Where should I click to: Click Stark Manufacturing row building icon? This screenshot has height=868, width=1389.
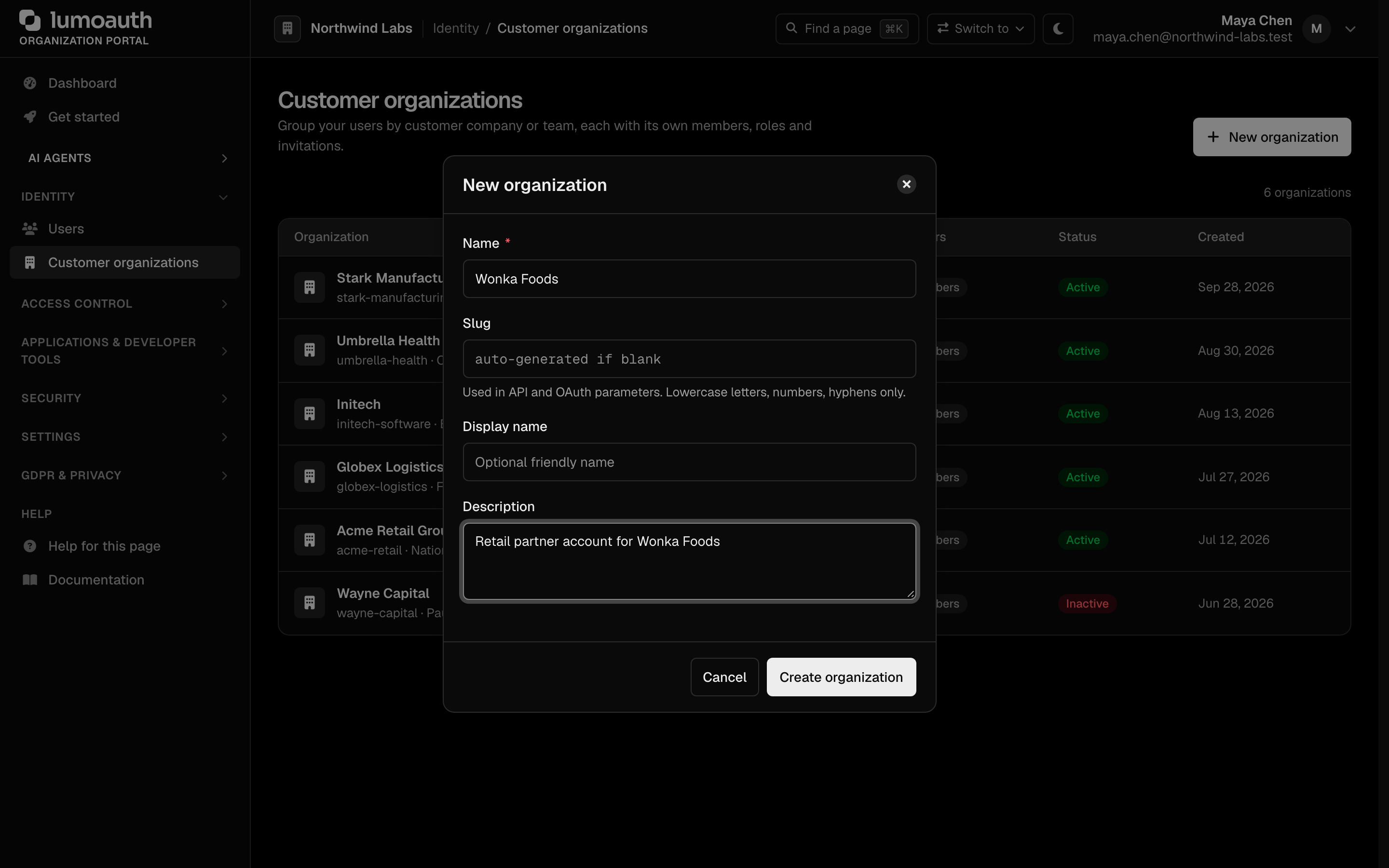coord(309,287)
